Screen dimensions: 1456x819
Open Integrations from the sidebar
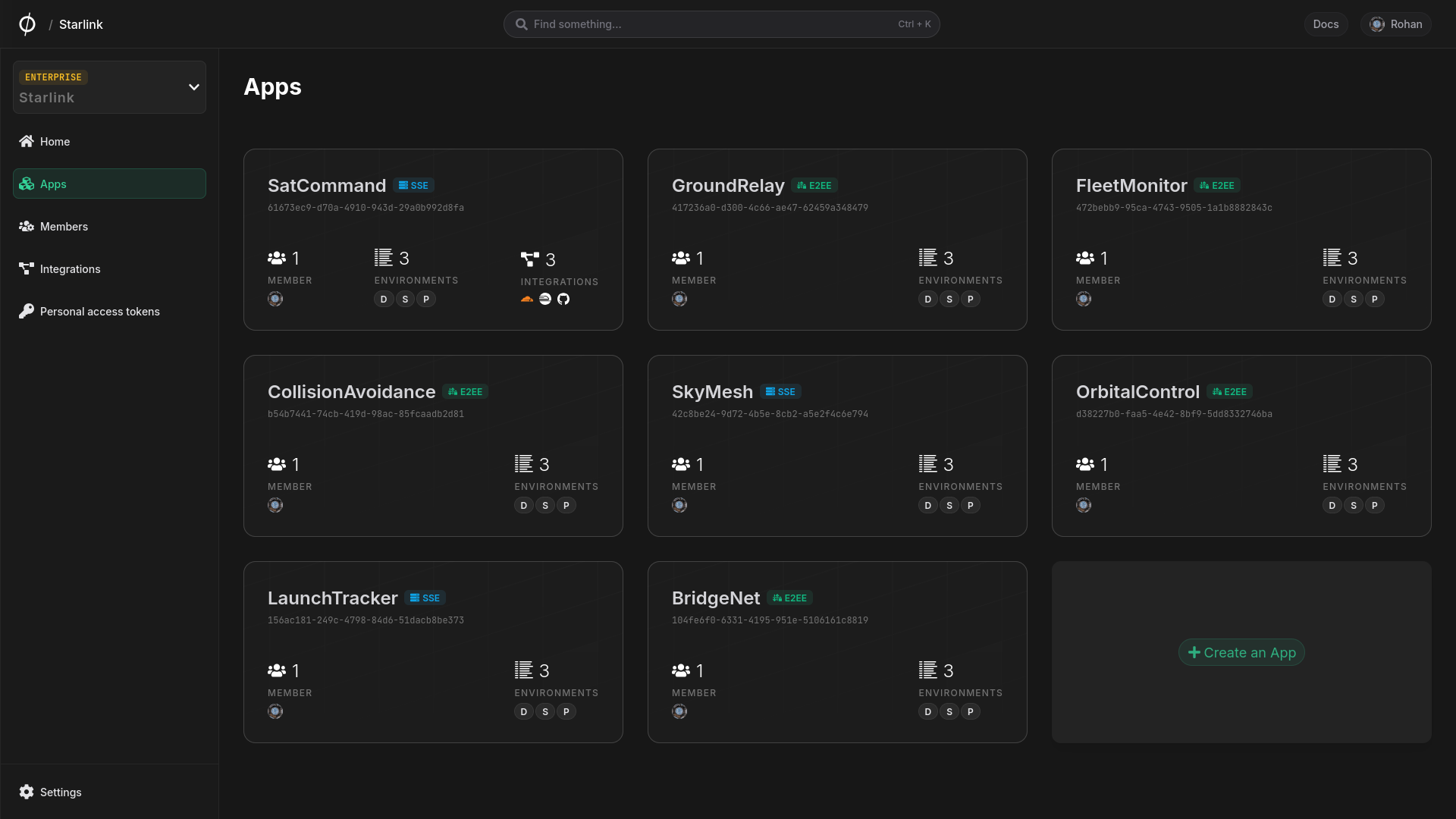(x=70, y=269)
